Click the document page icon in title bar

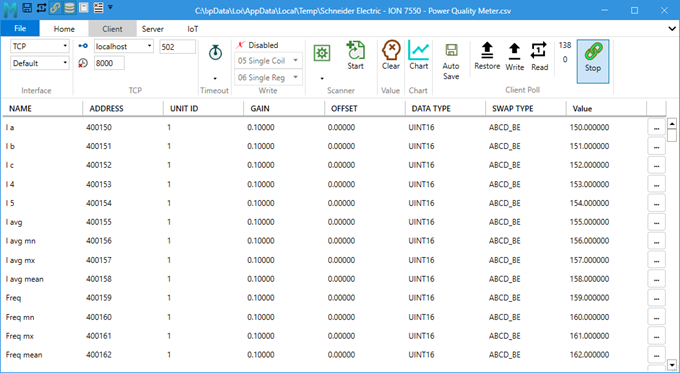tap(84, 7)
